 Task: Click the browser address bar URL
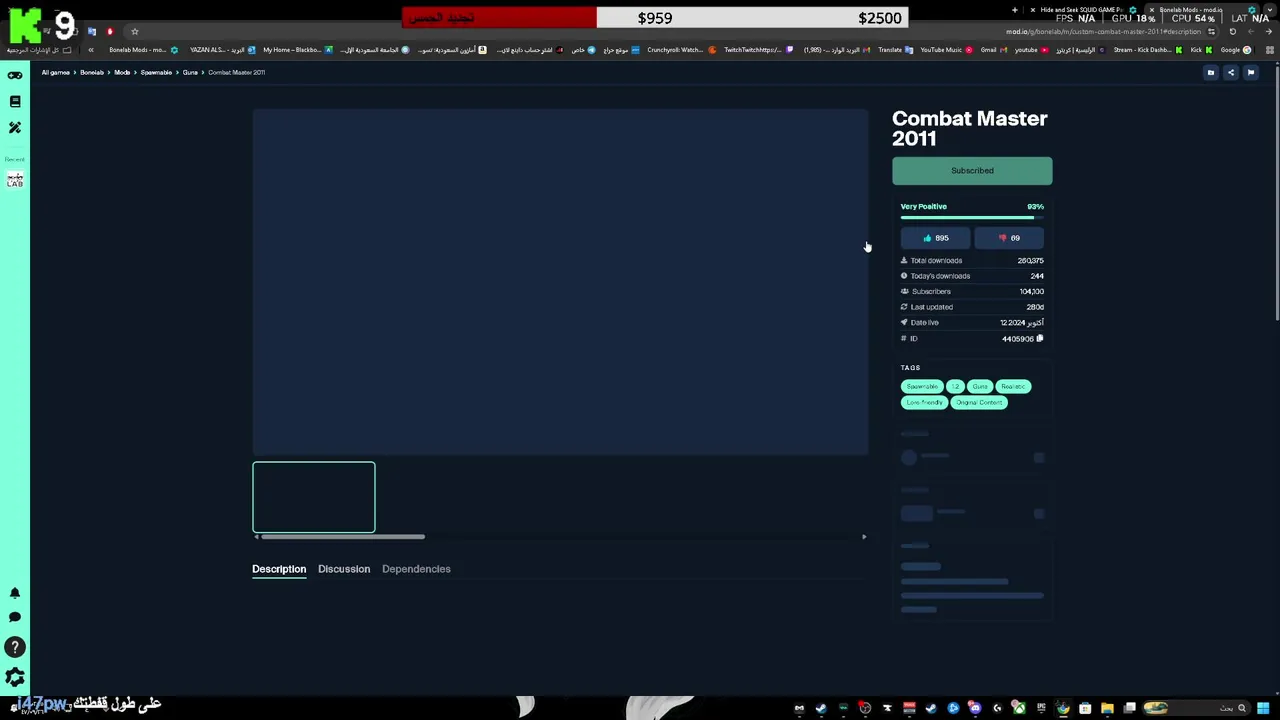pos(1103,31)
